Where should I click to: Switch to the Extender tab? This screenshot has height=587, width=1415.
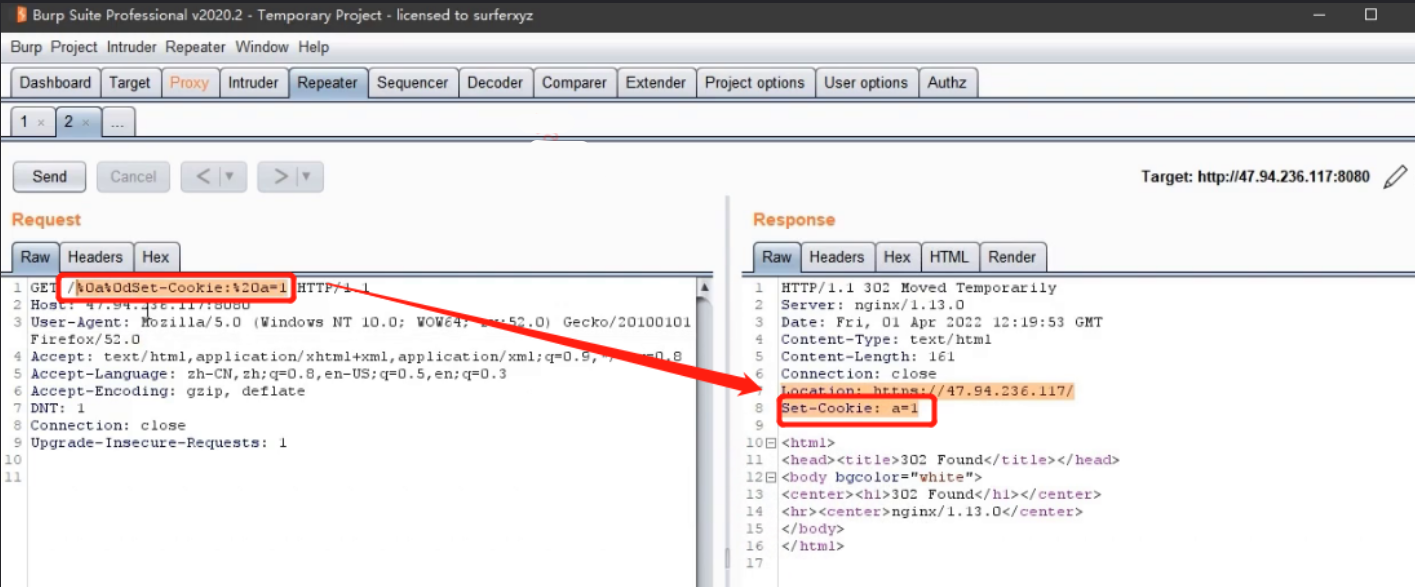tap(656, 83)
